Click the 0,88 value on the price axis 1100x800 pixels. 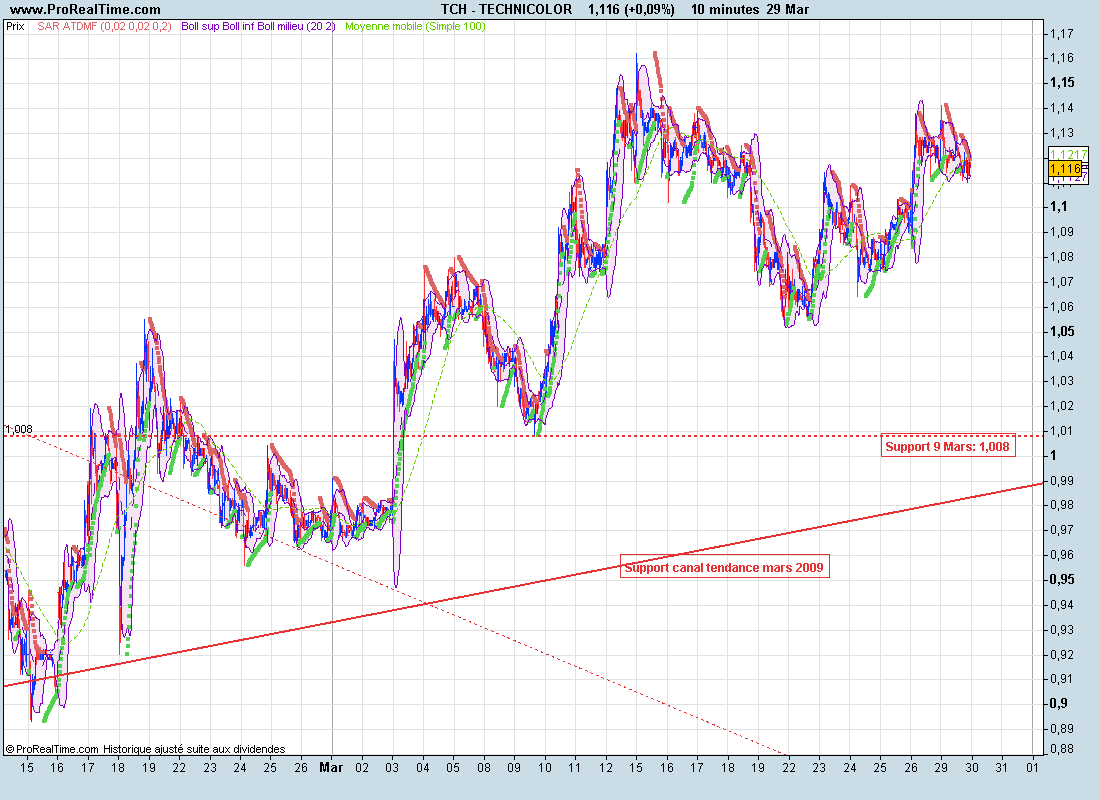point(1061,749)
